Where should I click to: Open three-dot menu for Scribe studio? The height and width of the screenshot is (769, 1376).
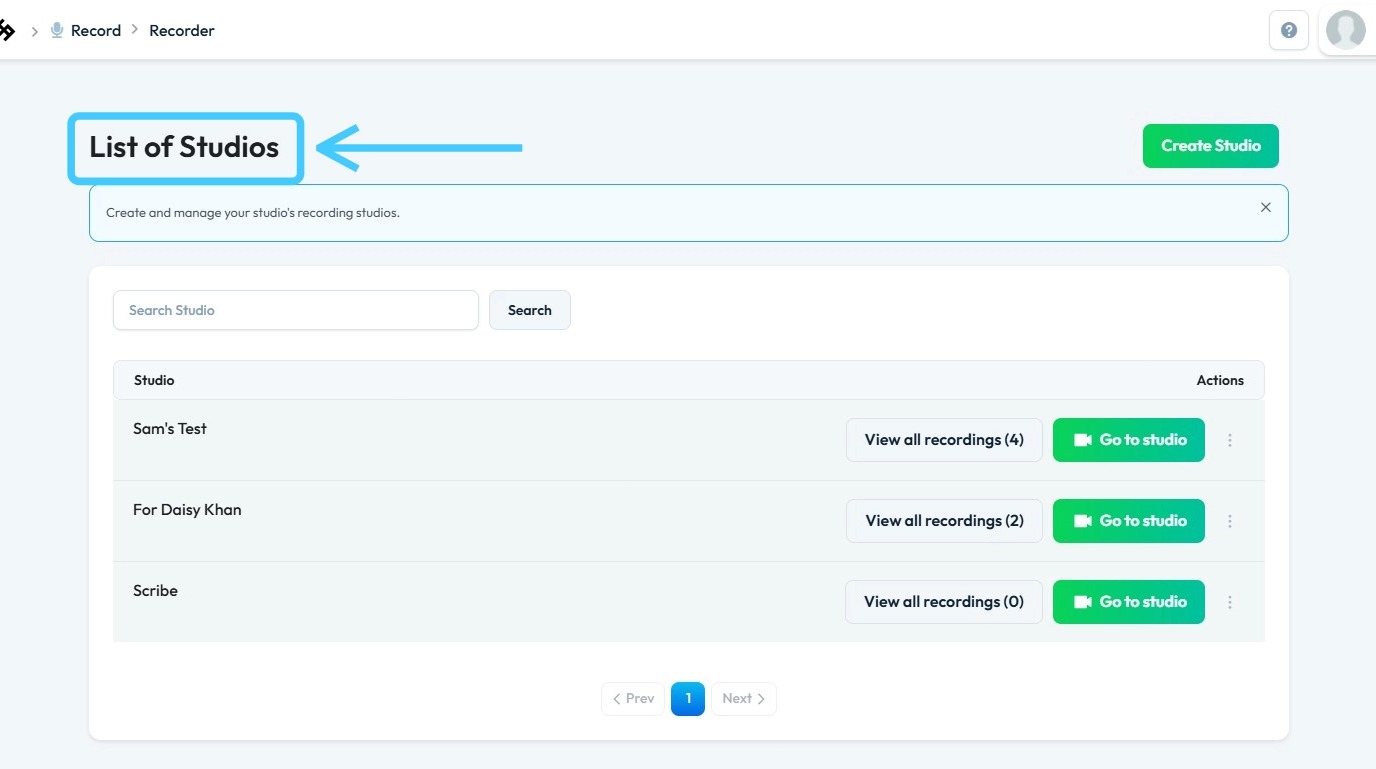pyautogui.click(x=1230, y=602)
